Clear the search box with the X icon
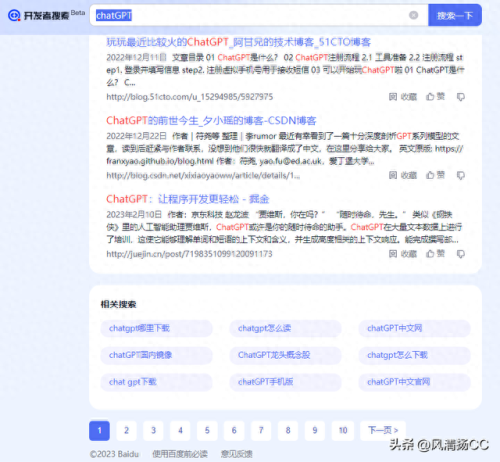Screen dimensions: 500x462 coord(413,15)
